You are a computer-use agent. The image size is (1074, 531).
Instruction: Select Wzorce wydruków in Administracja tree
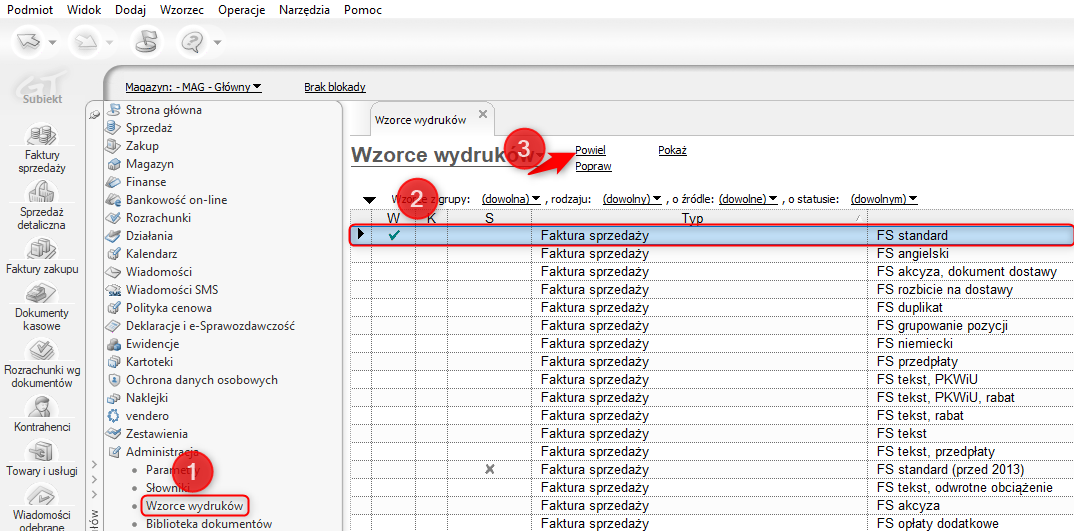pos(194,506)
